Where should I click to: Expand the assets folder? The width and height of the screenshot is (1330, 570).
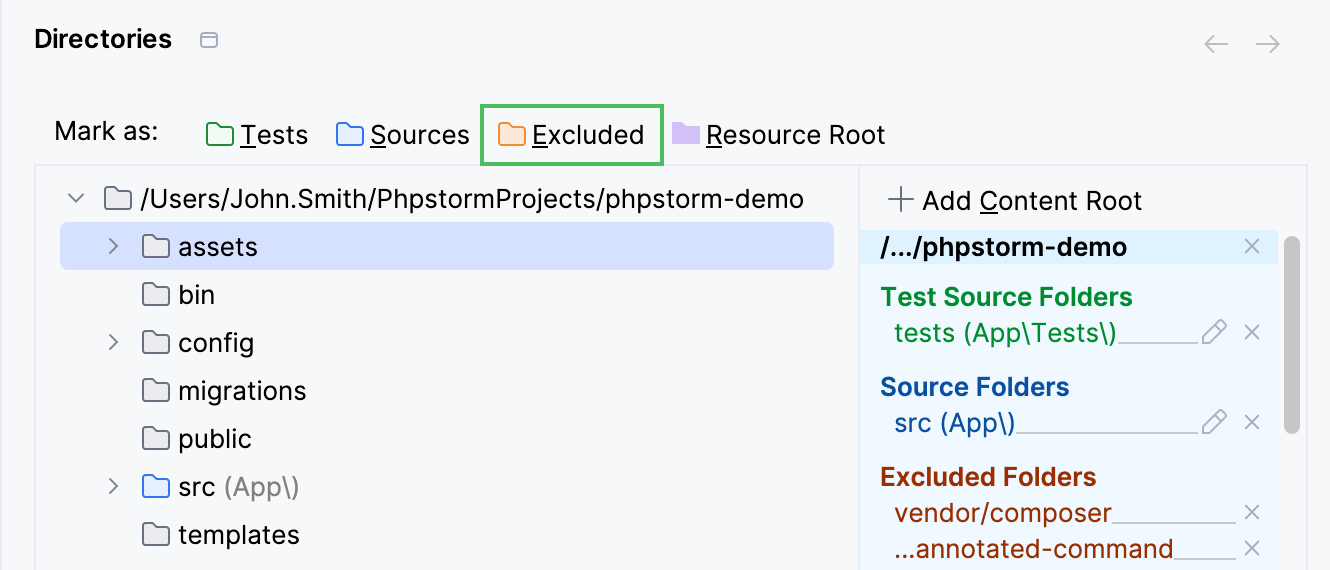click(x=114, y=246)
